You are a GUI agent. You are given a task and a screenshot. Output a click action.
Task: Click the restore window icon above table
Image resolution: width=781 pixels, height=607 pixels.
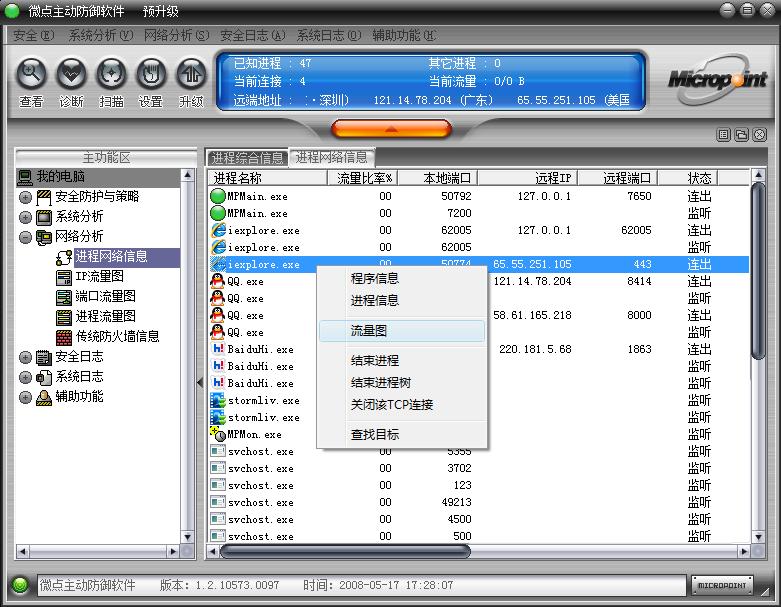click(741, 134)
